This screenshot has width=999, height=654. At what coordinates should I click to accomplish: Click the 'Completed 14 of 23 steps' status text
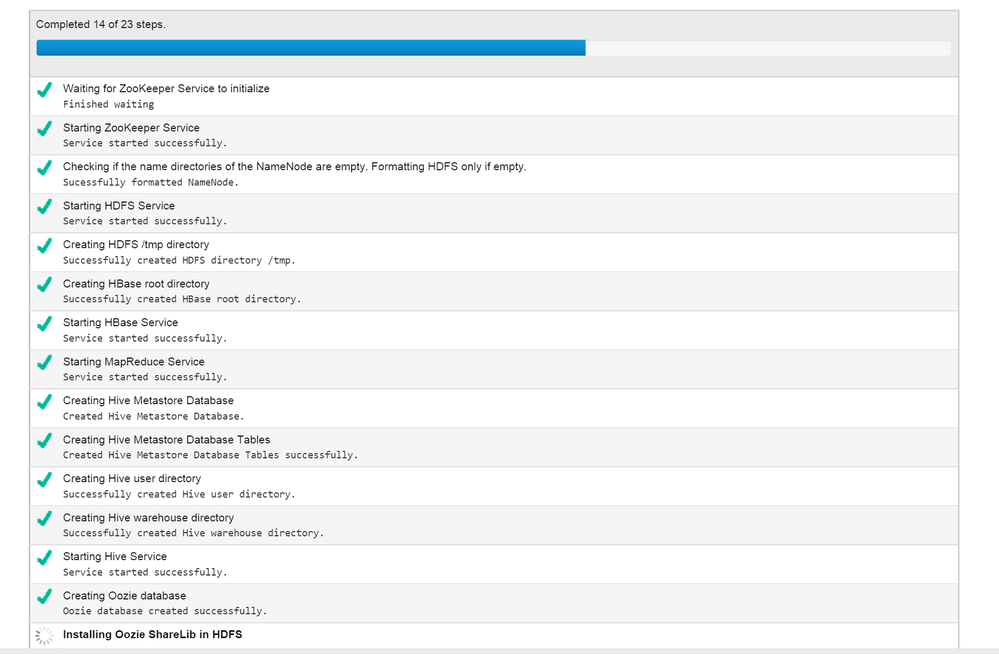pos(101,24)
